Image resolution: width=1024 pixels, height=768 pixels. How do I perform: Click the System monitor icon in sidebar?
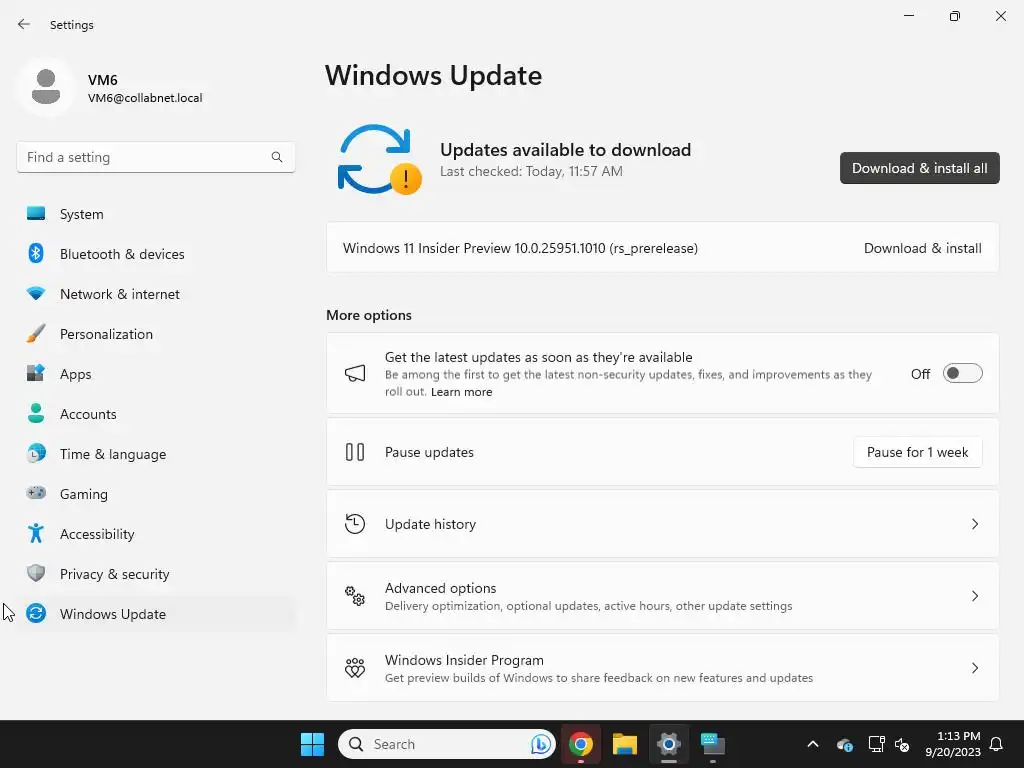(x=36, y=214)
